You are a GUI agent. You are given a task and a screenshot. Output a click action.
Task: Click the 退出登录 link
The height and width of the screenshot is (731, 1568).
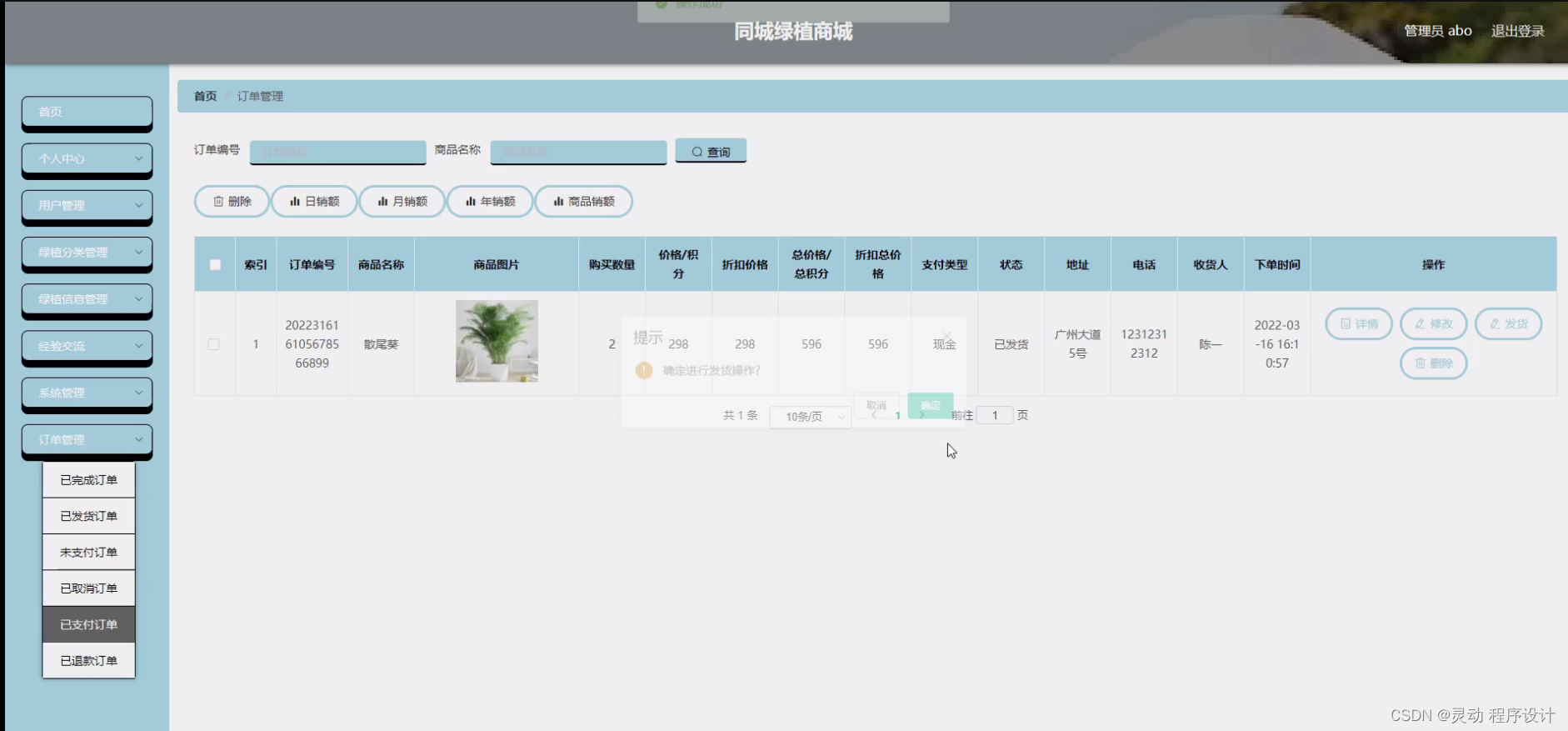click(x=1517, y=31)
